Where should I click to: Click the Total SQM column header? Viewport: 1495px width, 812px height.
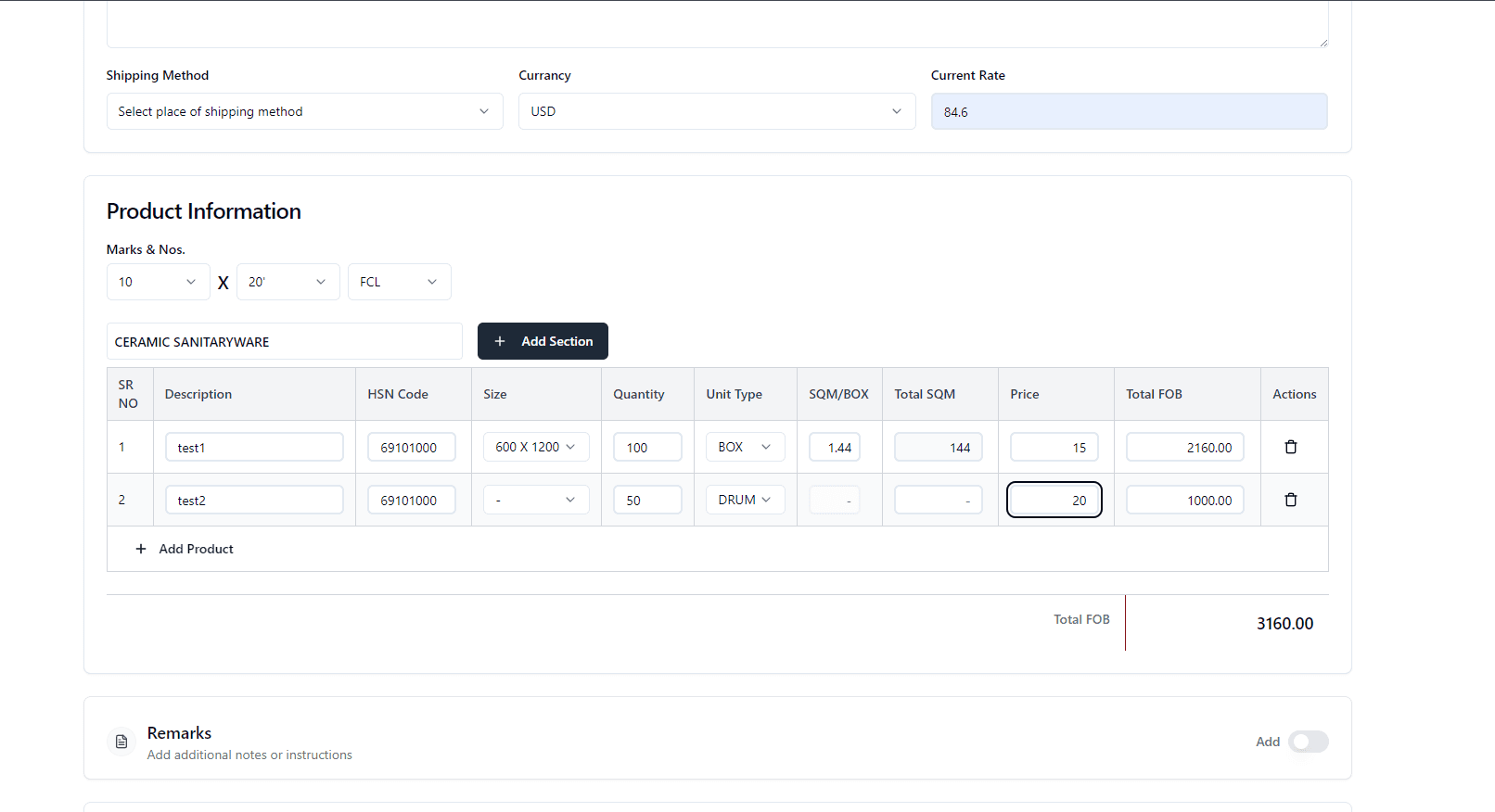(925, 394)
